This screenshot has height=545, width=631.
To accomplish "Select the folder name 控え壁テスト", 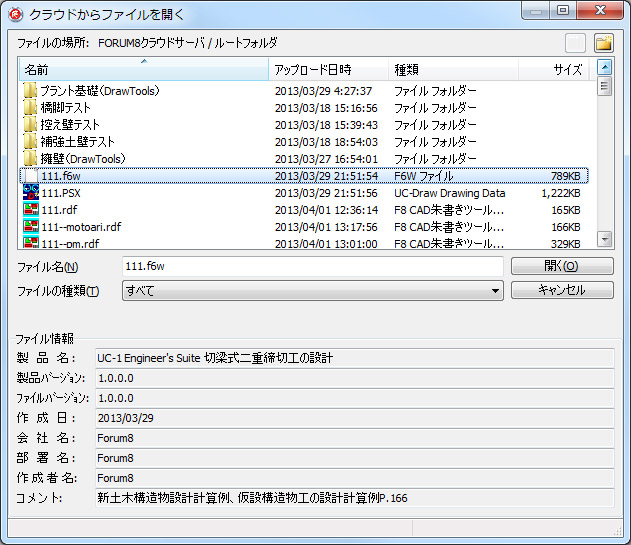I will pyautogui.click(x=70, y=125).
